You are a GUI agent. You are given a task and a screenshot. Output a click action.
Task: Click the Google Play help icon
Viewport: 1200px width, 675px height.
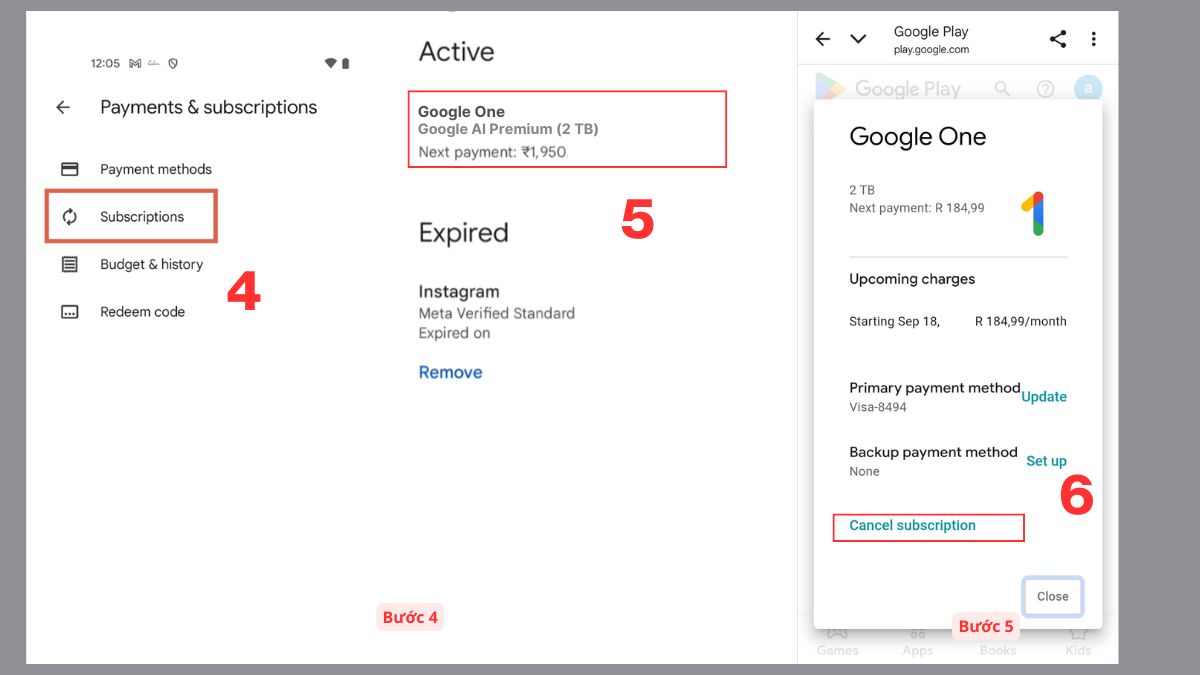pos(1045,89)
